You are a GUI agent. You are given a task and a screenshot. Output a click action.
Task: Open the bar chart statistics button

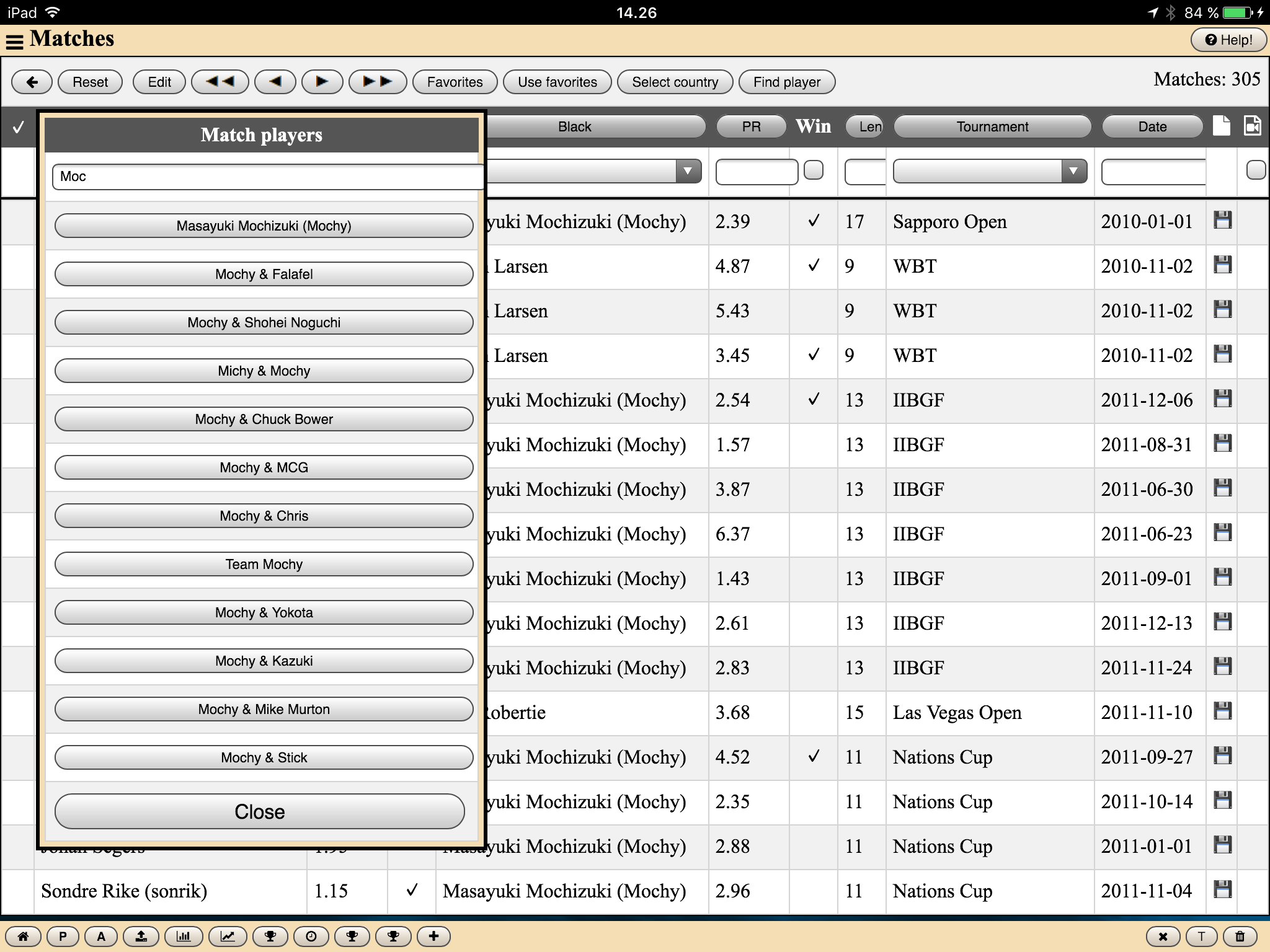pyautogui.click(x=184, y=937)
